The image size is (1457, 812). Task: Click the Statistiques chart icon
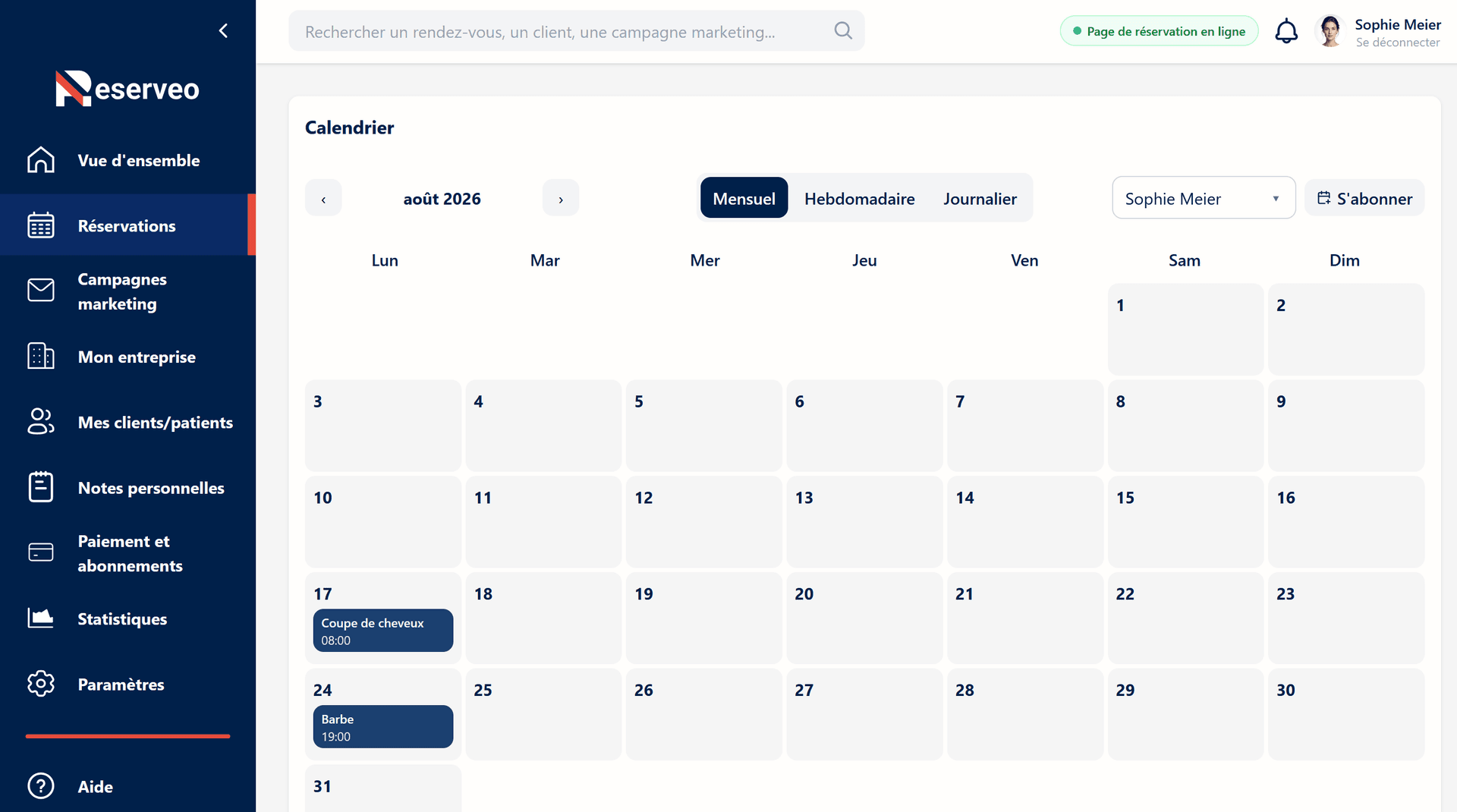pyautogui.click(x=41, y=618)
